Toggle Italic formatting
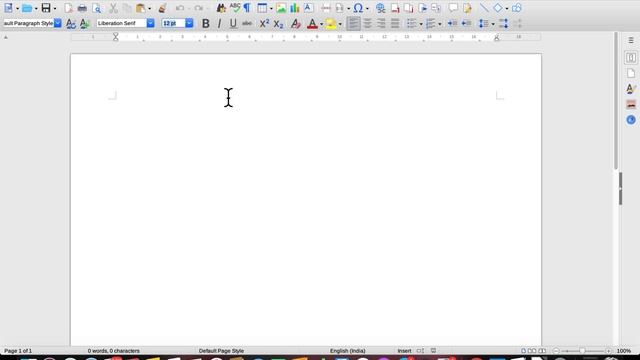 (220, 24)
